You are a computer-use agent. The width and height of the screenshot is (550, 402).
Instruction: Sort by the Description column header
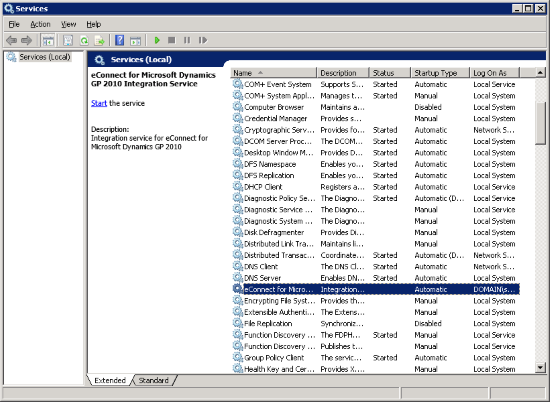pos(343,73)
